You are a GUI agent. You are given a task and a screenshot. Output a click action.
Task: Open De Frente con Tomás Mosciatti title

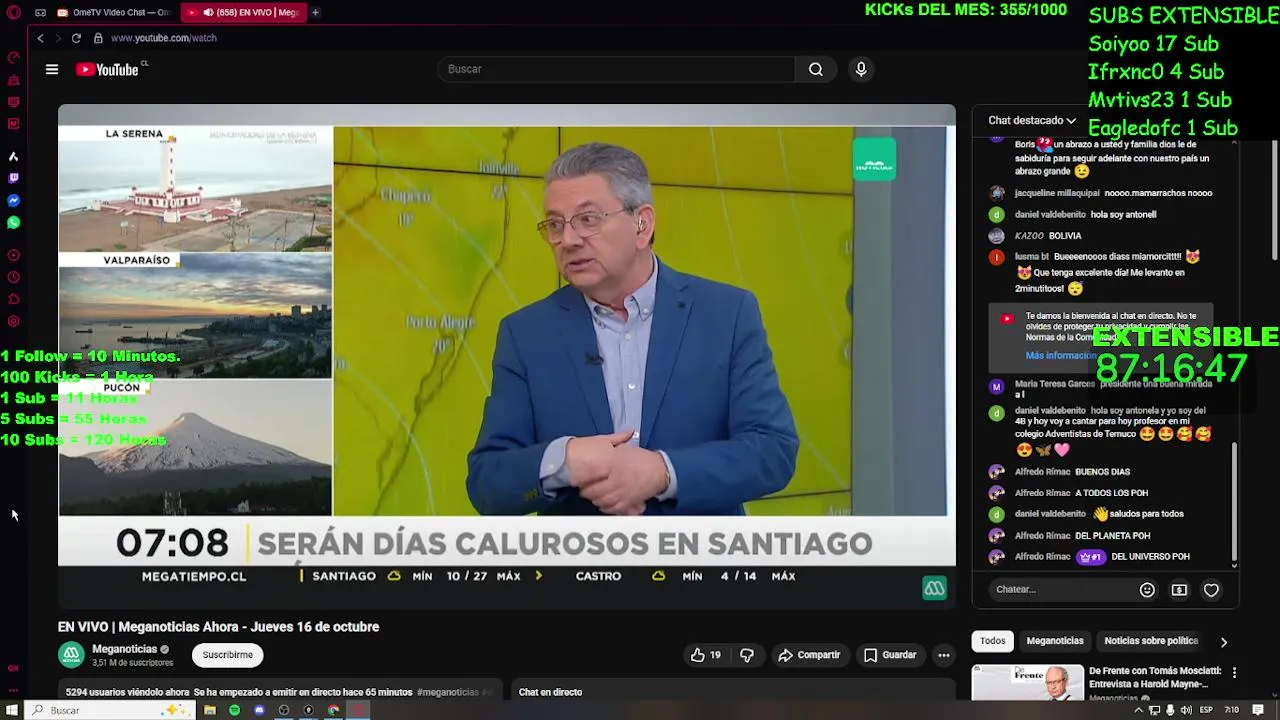1155,677
